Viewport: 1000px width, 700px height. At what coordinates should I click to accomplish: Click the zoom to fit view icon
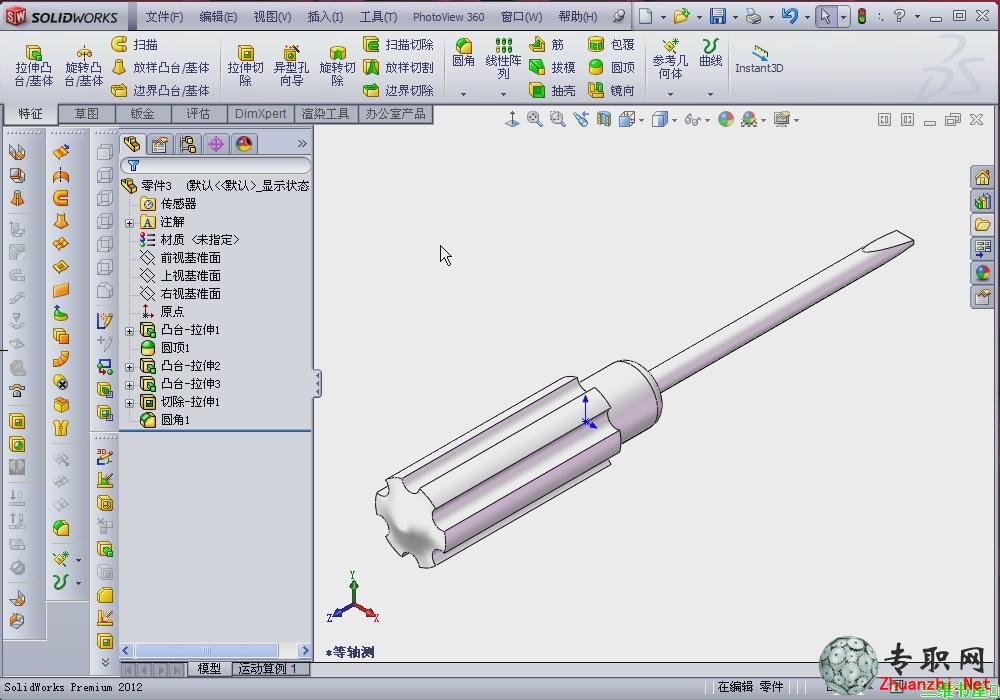(x=534, y=119)
